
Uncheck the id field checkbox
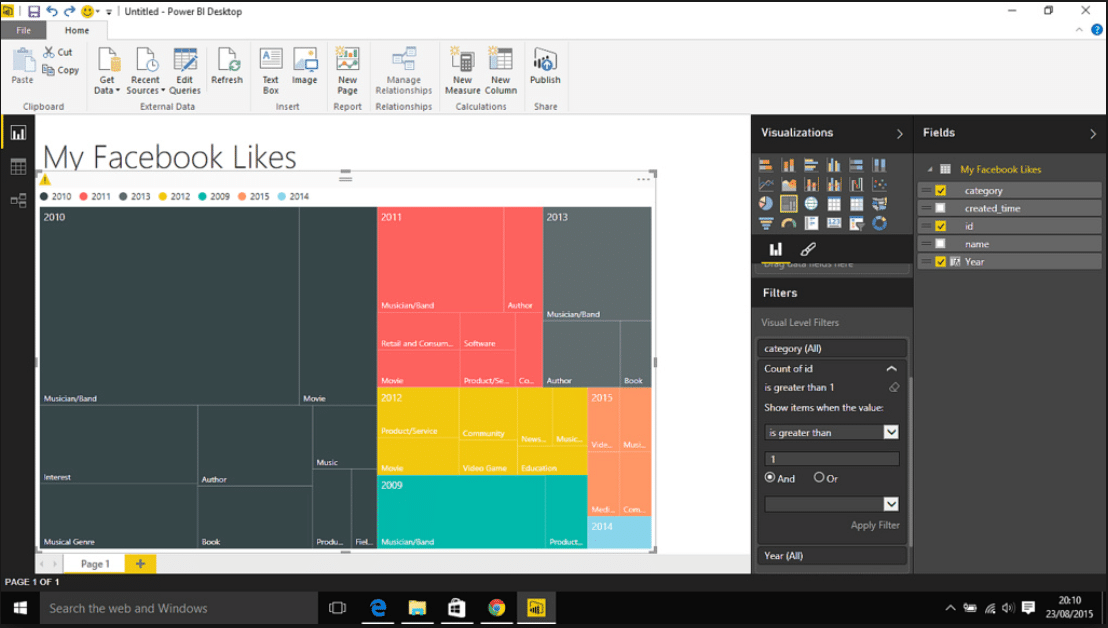[941, 226]
